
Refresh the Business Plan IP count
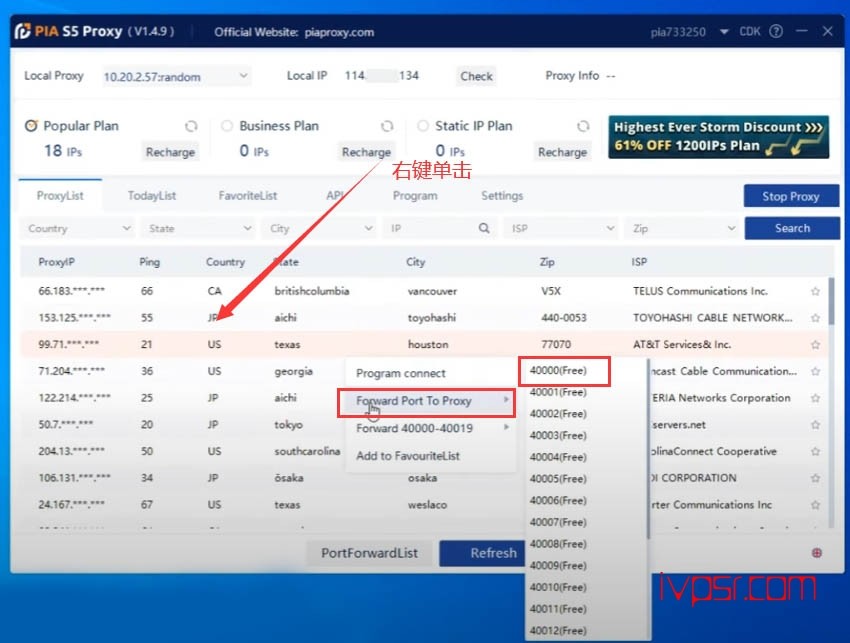pos(387,126)
